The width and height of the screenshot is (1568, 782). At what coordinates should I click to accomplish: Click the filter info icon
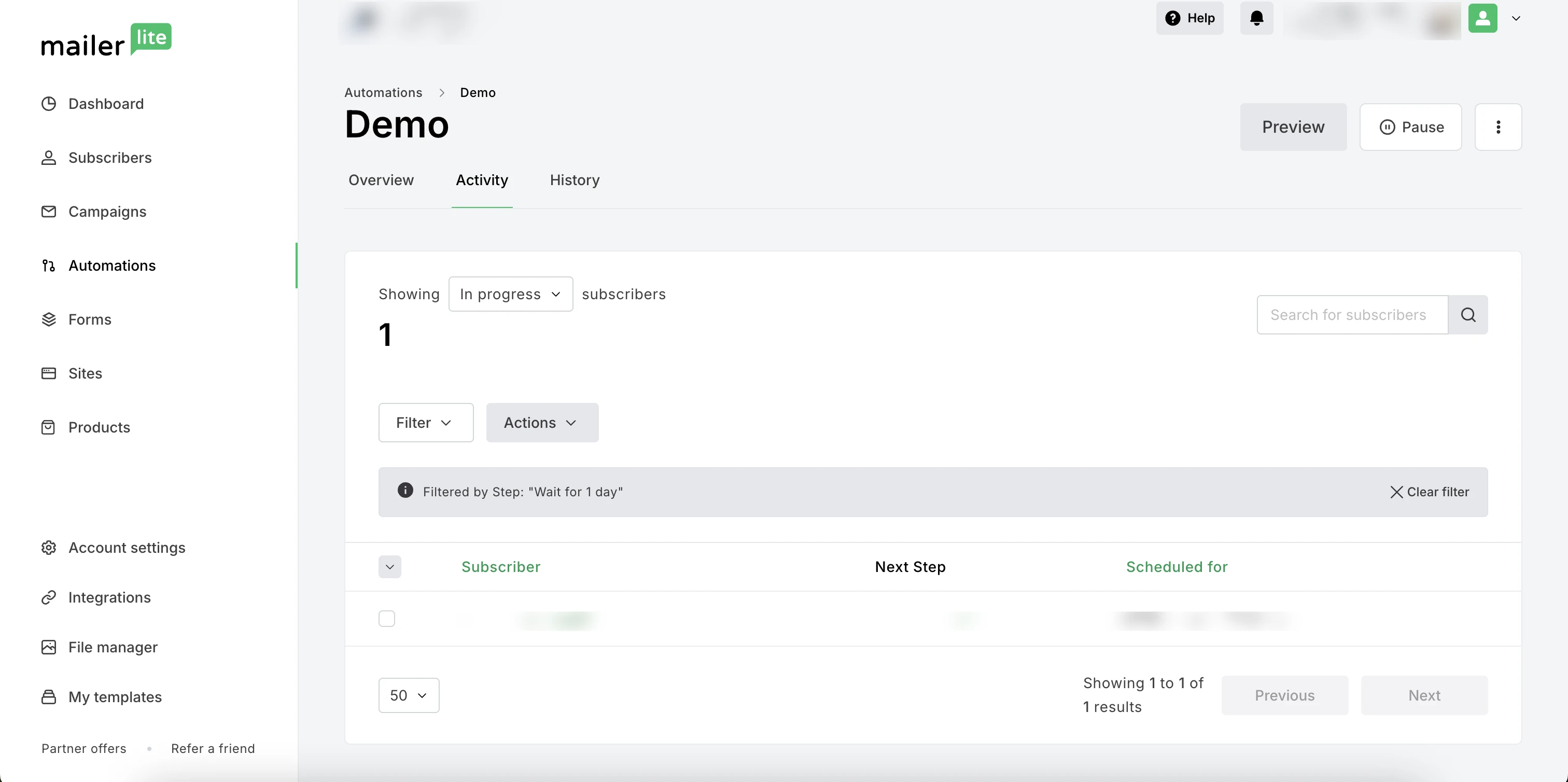pyautogui.click(x=405, y=491)
